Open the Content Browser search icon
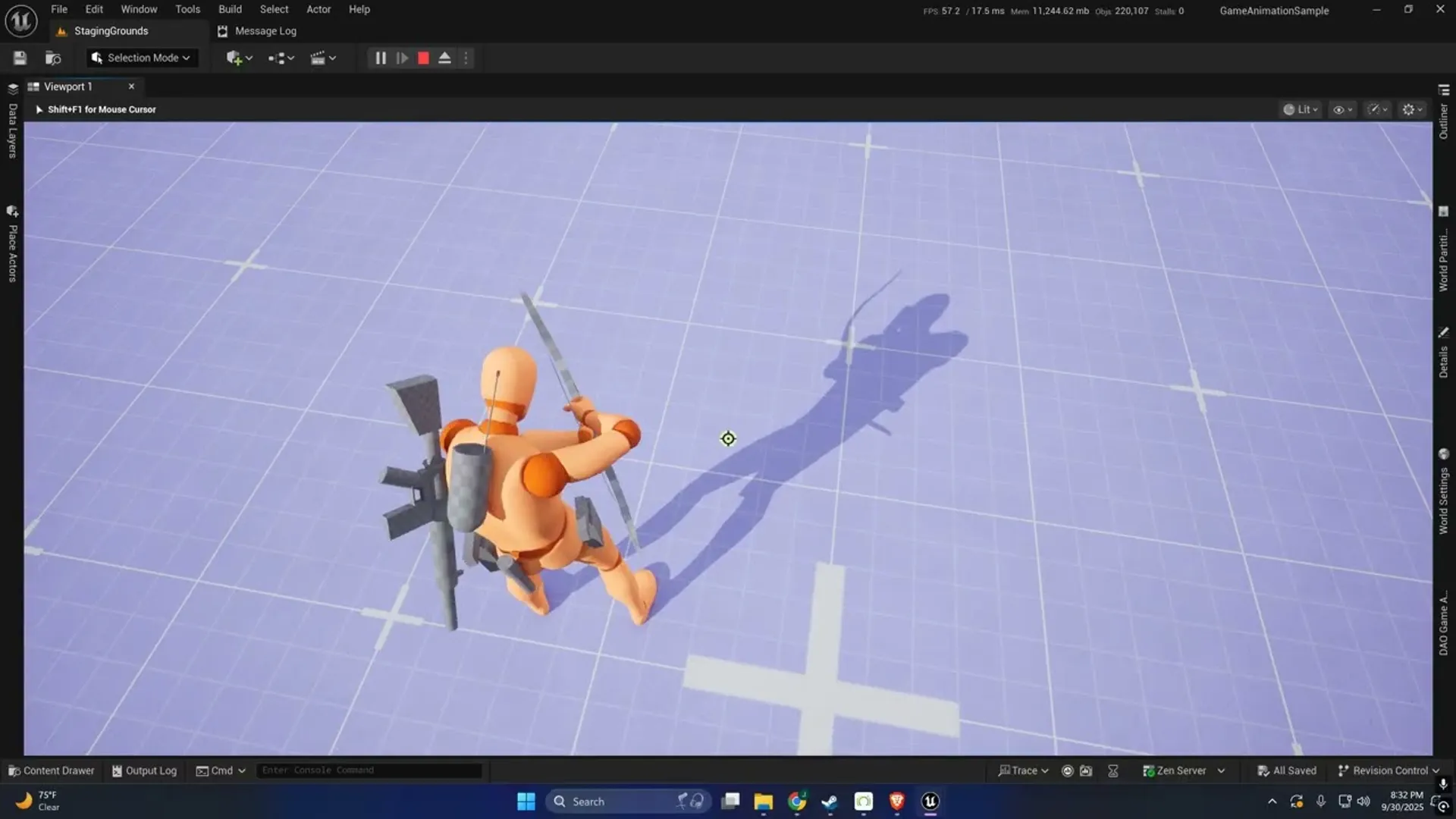Viewport: 1456px width, 819px height. (x=52, y=58)
